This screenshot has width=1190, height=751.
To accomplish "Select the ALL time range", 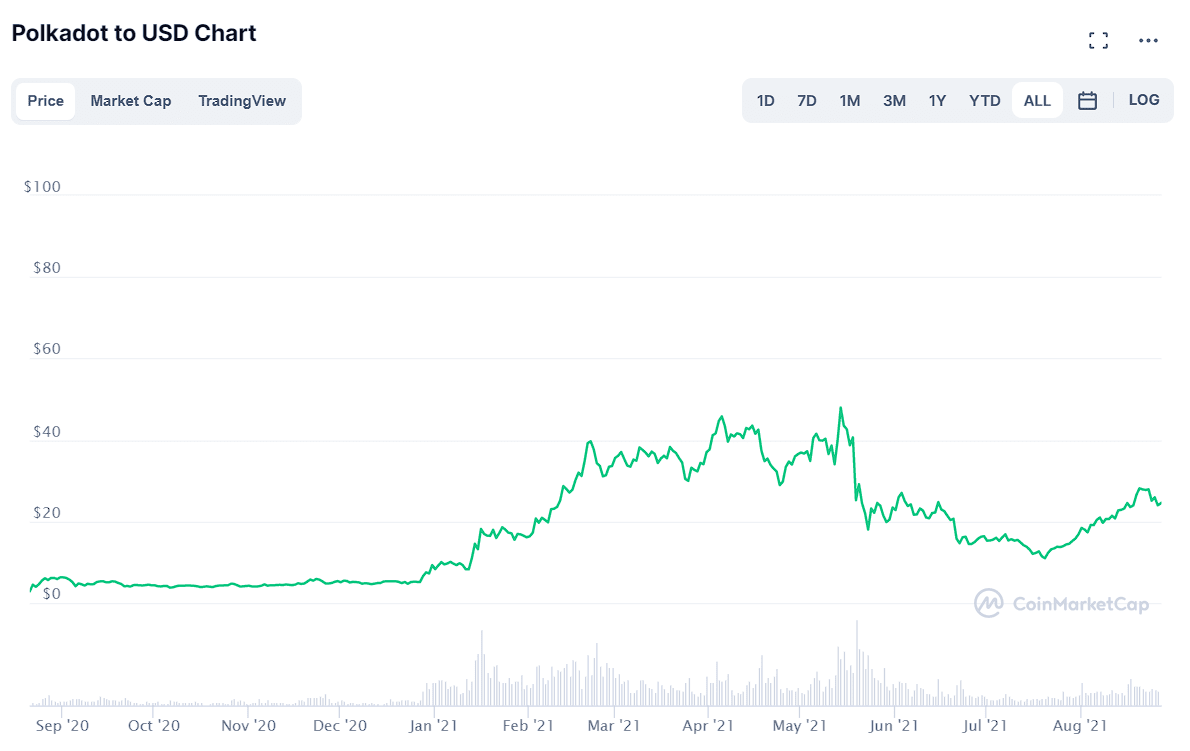I will click(1037, 101).
